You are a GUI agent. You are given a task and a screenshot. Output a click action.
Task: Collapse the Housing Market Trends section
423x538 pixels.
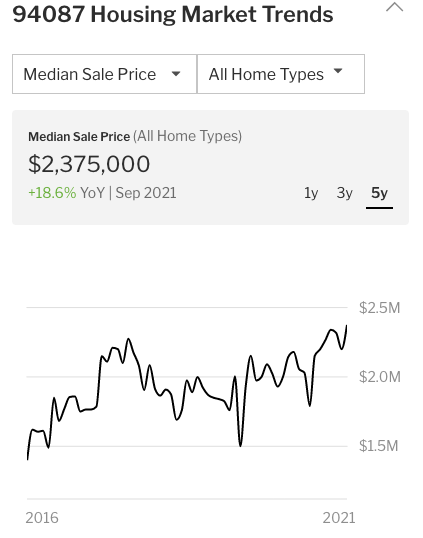click(395, 7)
